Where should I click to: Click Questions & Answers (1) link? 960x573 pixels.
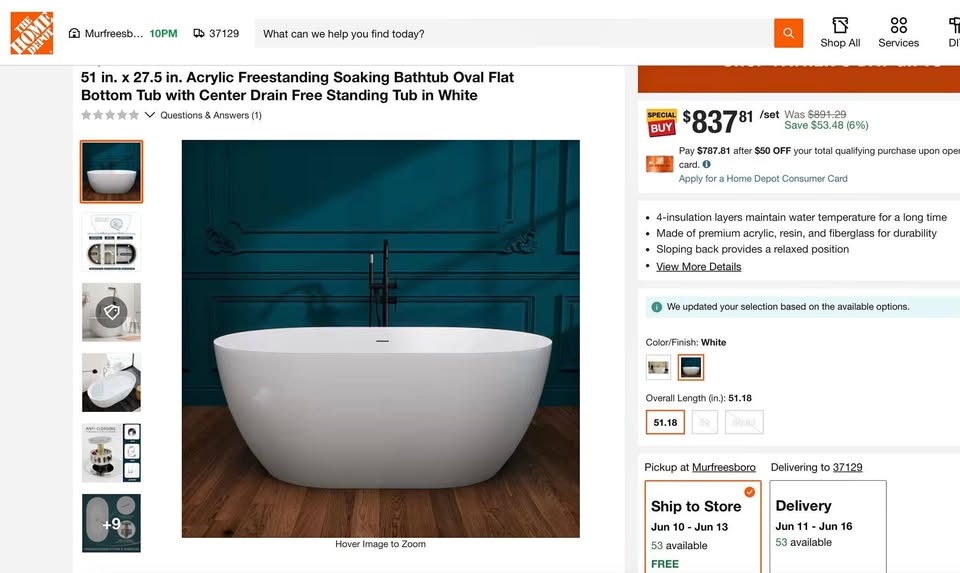point(211,115)
